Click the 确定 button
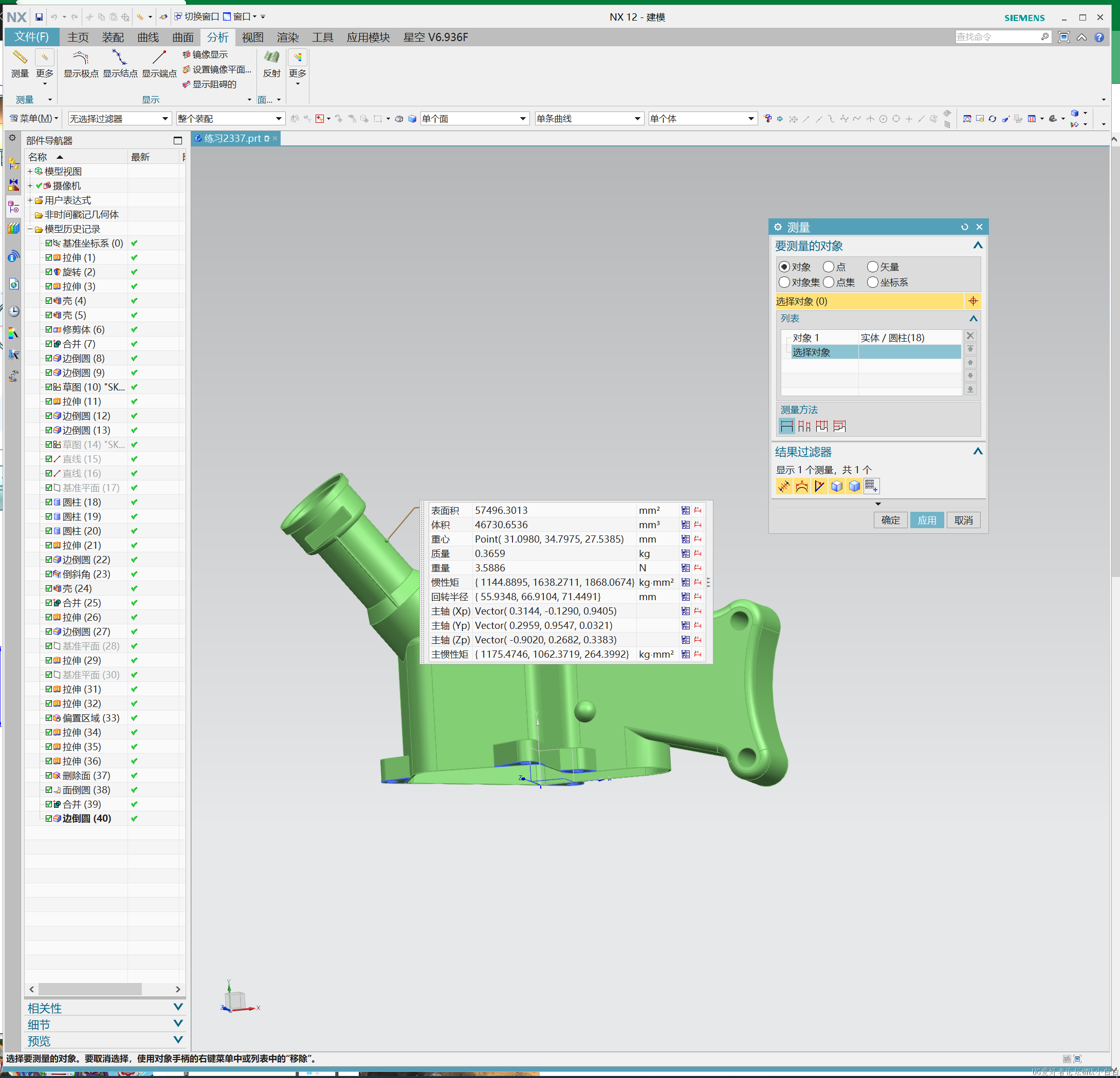 pyautogui.click(x=890, y=520)
